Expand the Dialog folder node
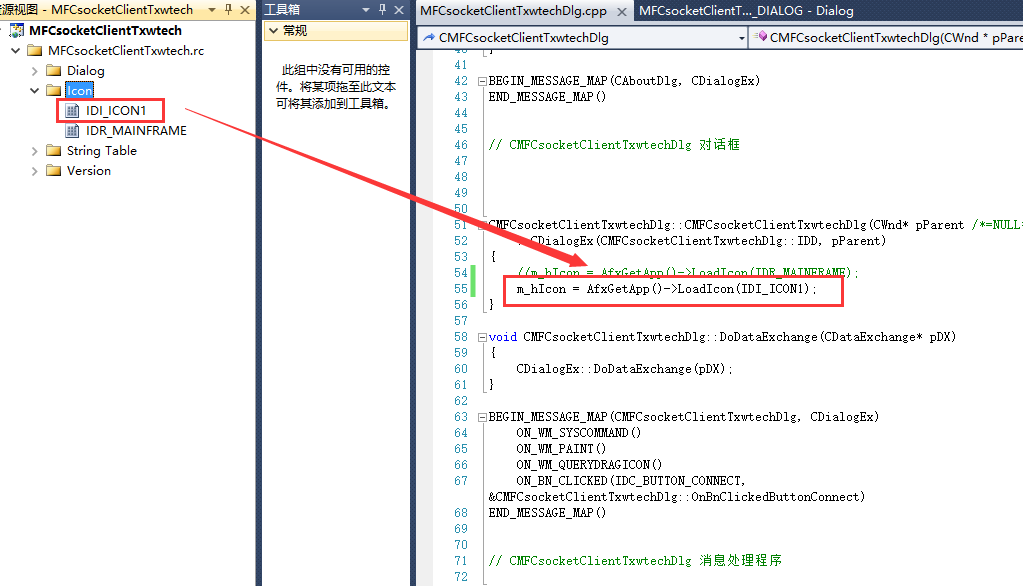The width and height of the screenshot is (1023, 586). tap(35, 70)
